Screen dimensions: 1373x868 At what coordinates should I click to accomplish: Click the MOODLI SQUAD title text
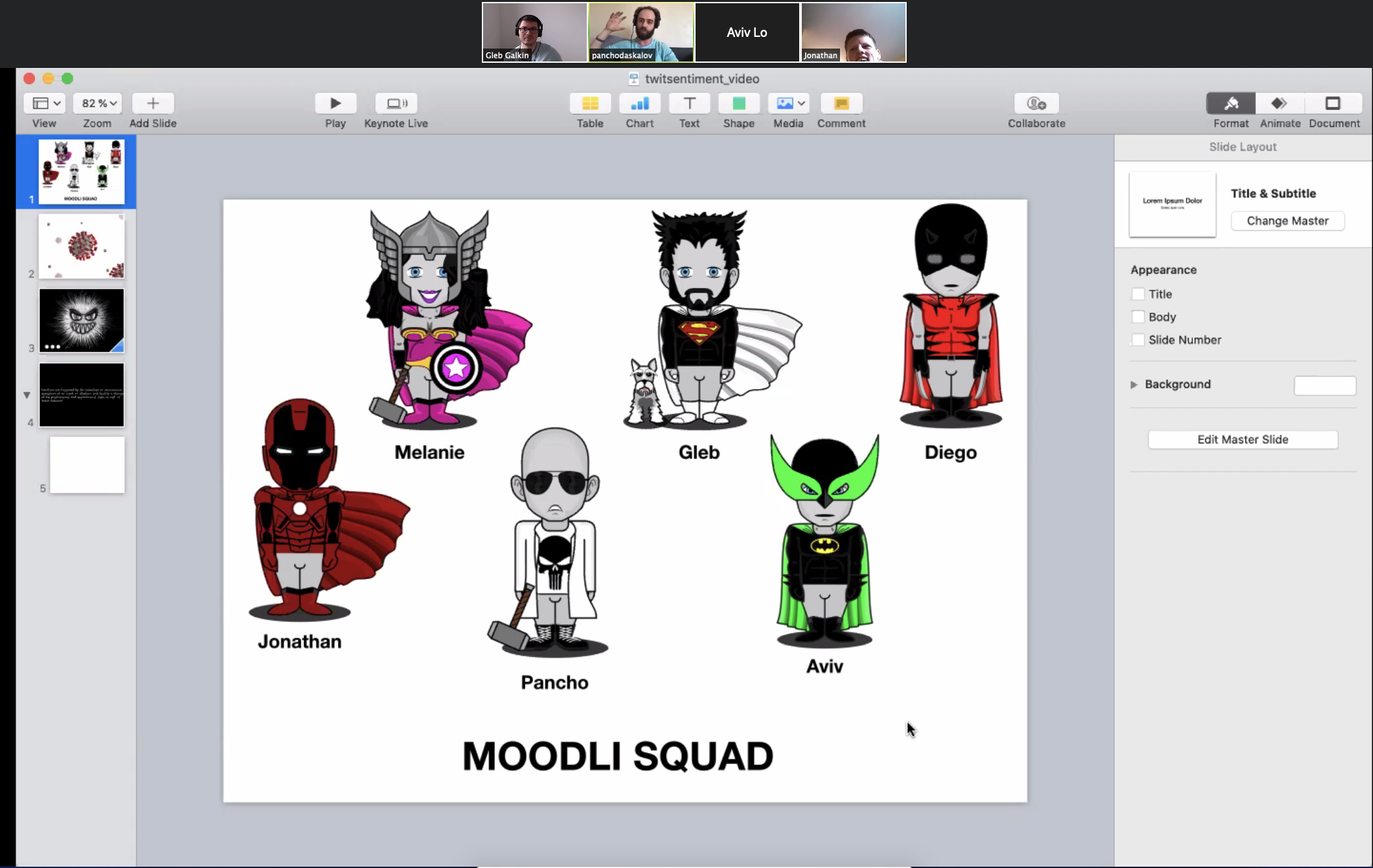pyautogui.click(x=618, y=756)
